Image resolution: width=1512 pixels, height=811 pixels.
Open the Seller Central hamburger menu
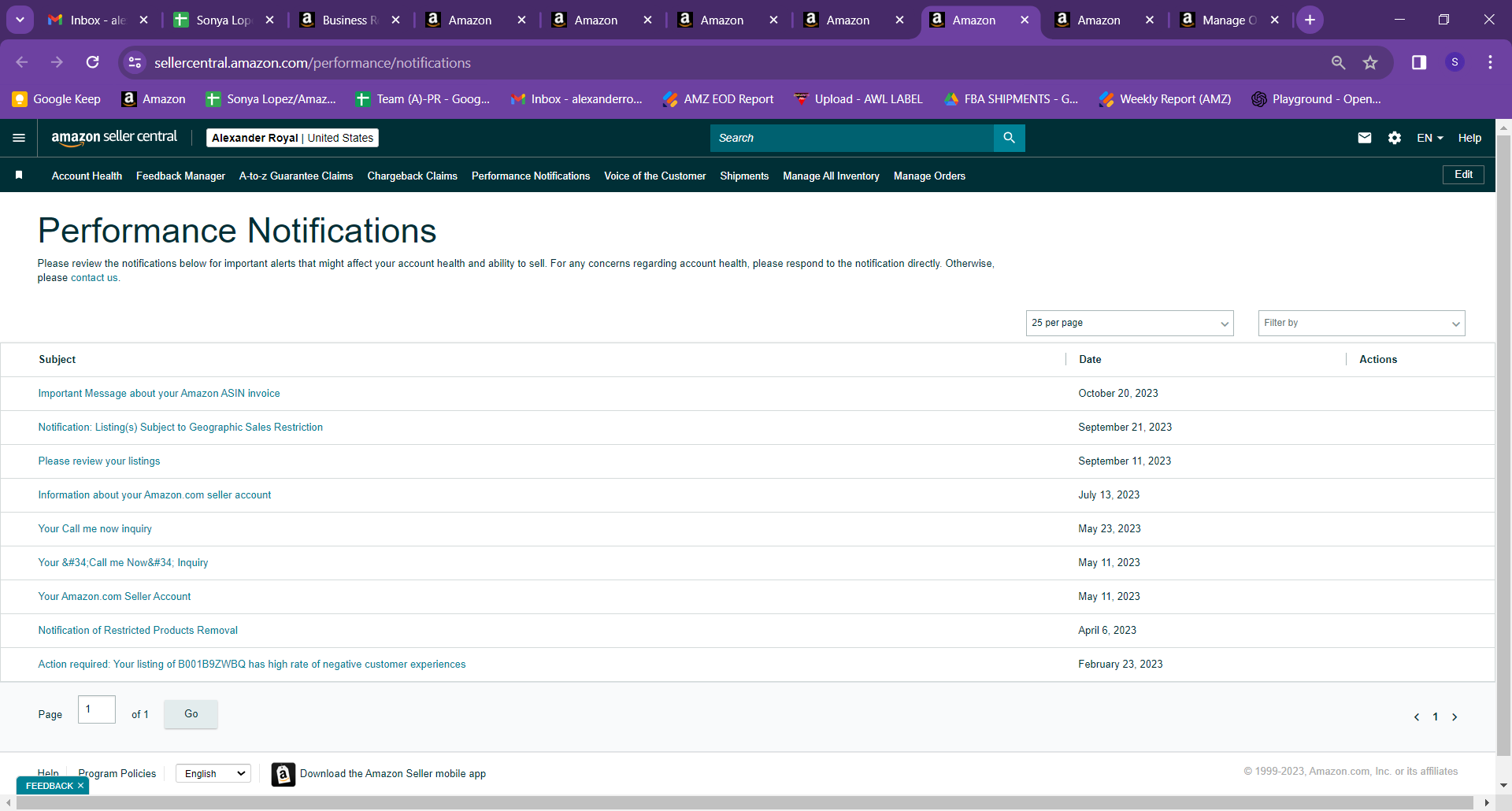coord(19,138)
